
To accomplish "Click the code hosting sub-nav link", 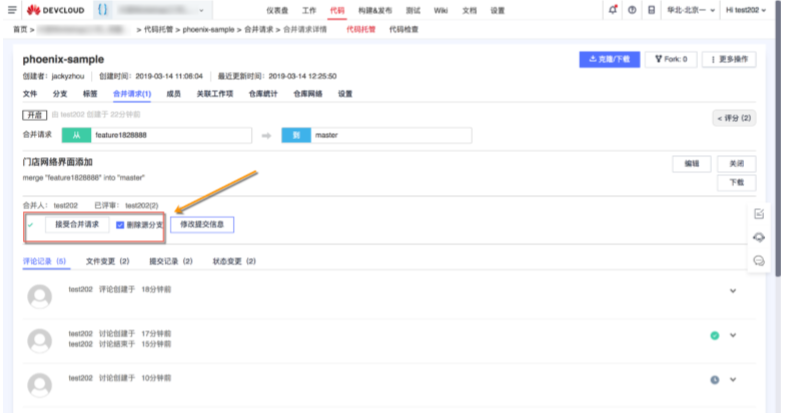I will [x=361, y=29].
